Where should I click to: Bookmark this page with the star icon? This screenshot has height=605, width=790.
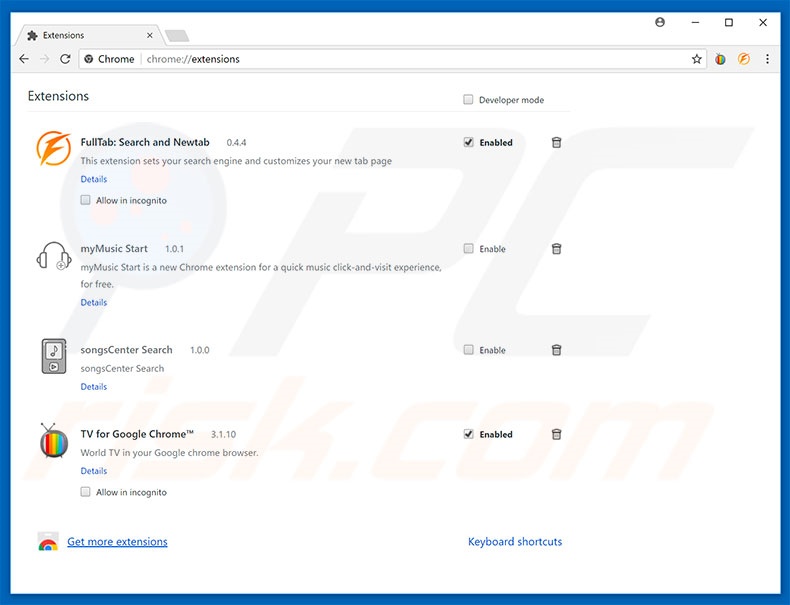tap(696, 59)
